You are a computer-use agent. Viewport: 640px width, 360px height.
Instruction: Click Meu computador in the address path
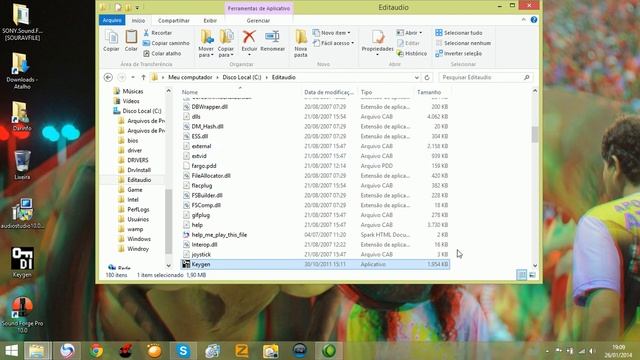190,77
